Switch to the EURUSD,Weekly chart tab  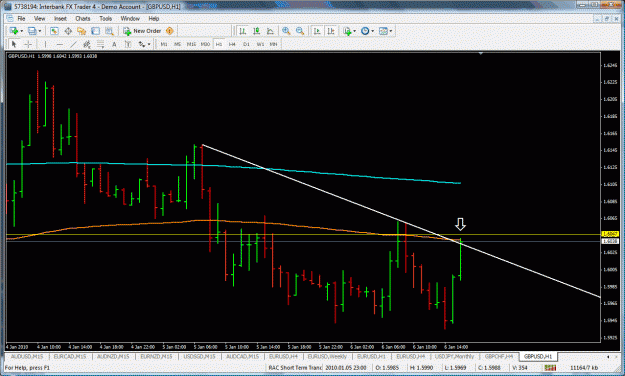[327, 356]
